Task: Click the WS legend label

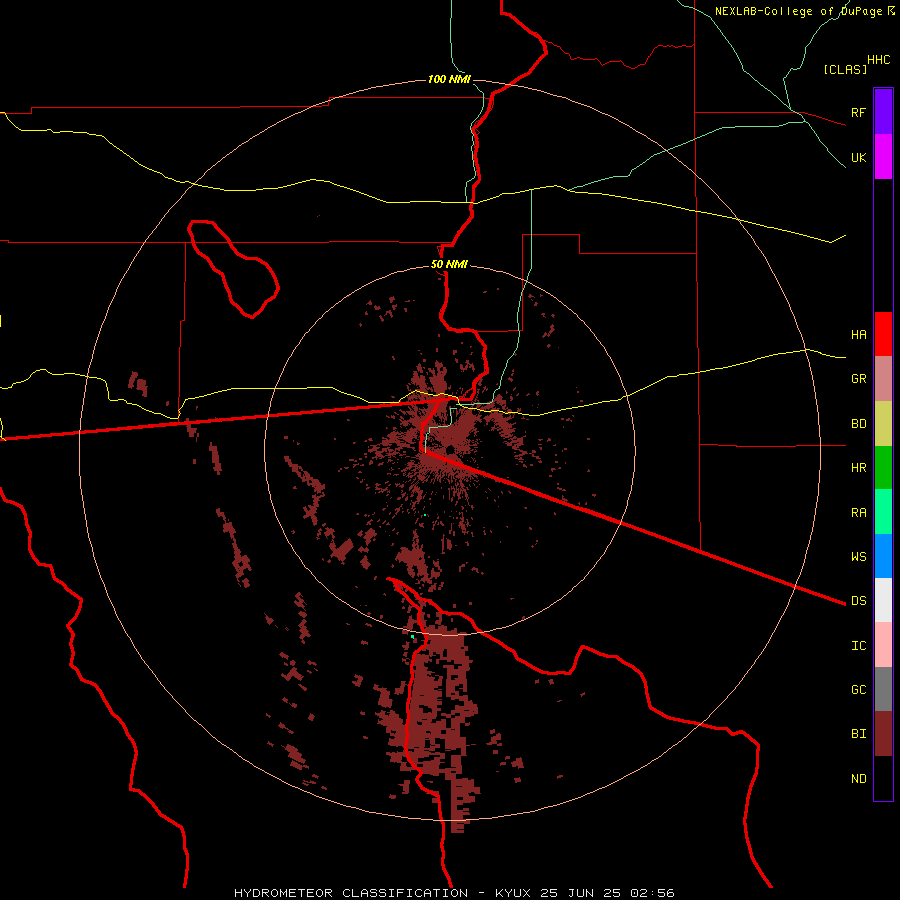Action: click(859, 556)
